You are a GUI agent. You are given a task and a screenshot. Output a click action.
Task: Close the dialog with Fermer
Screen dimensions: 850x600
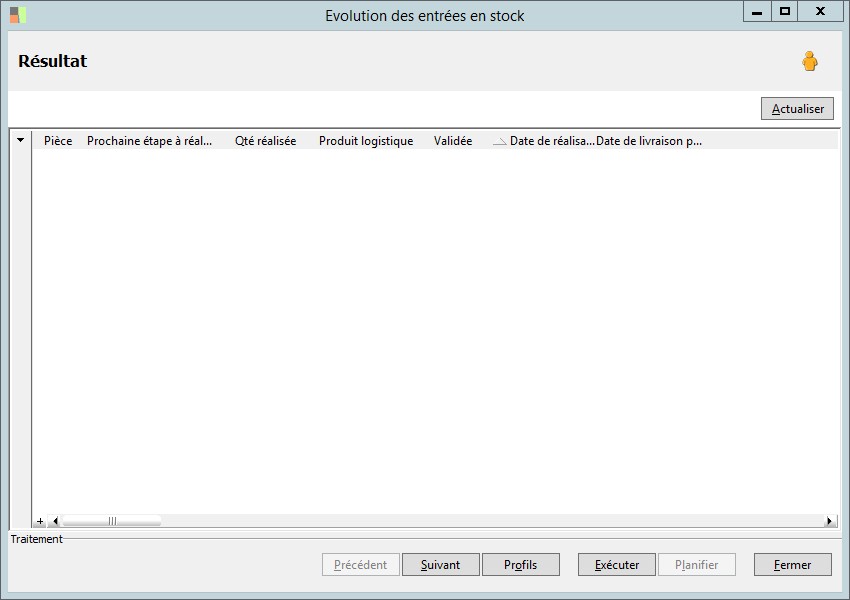click(x=793, y=565)
